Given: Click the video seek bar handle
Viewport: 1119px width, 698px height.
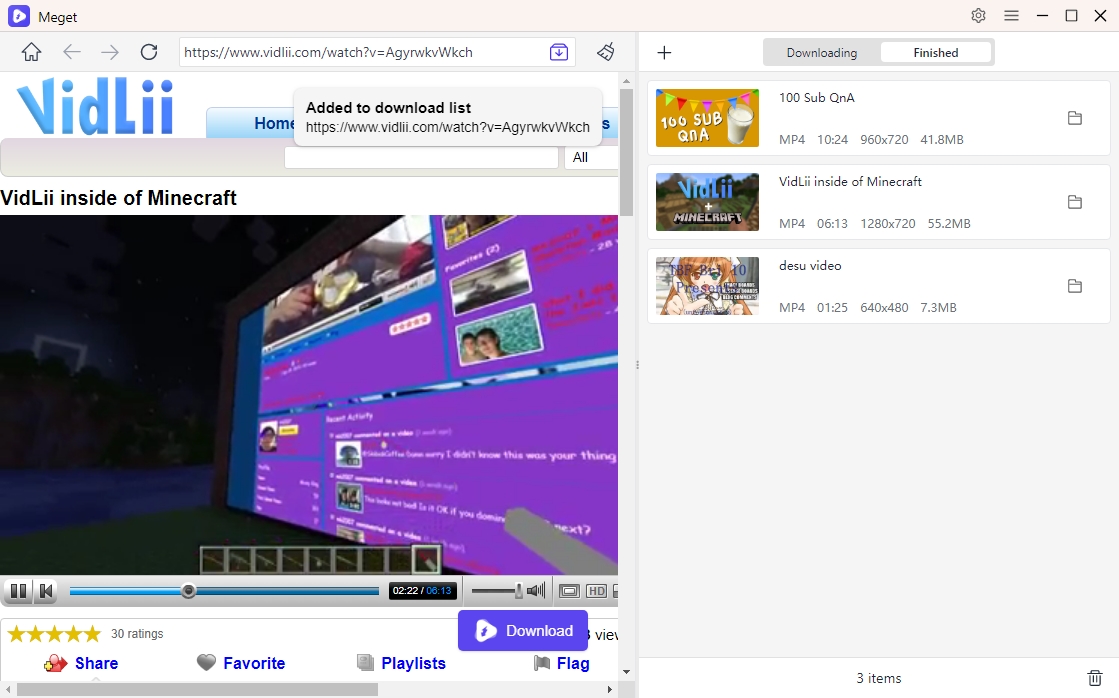Looking at the screenshot, I should (188, 591).
